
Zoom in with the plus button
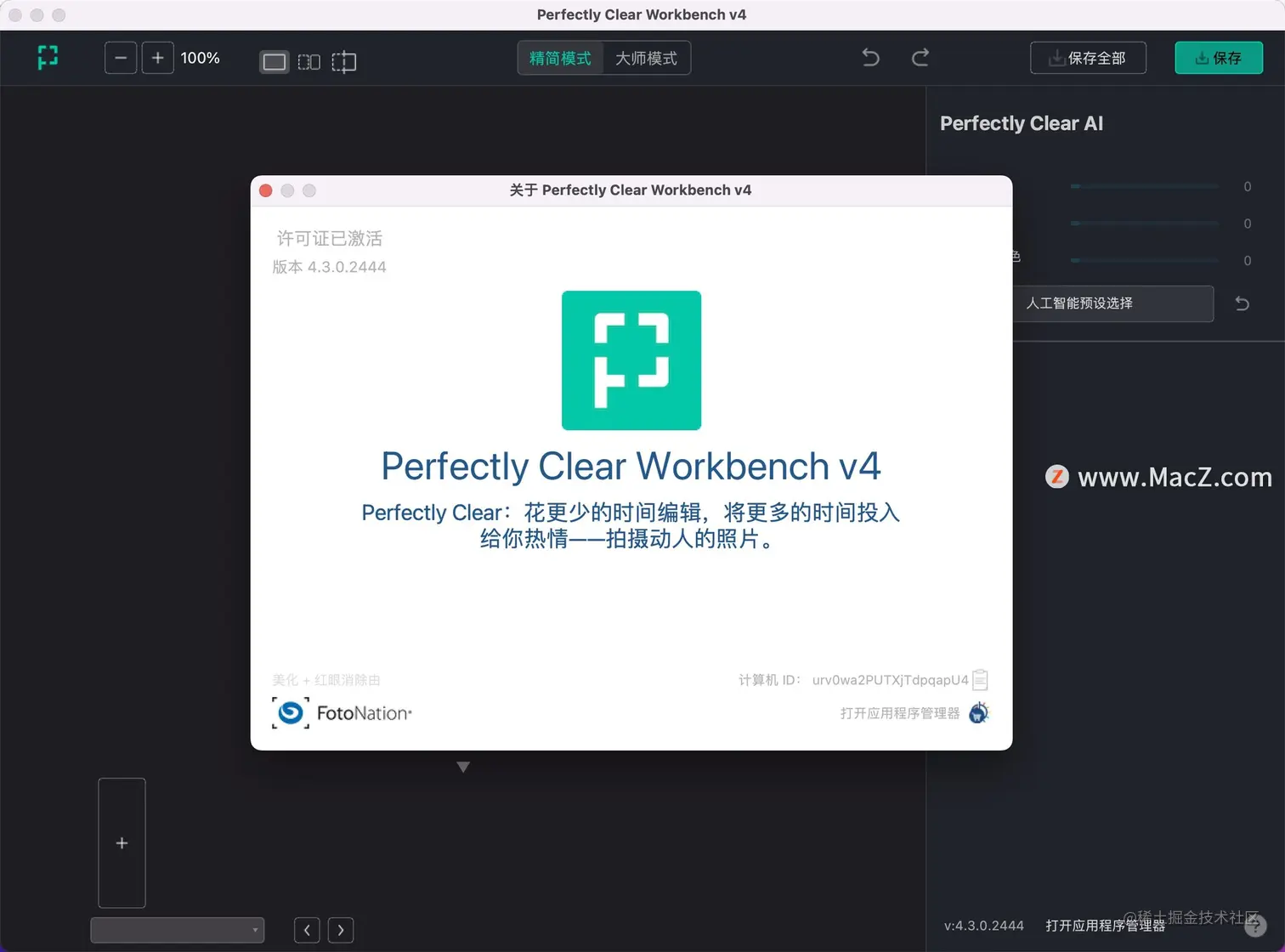157,58
